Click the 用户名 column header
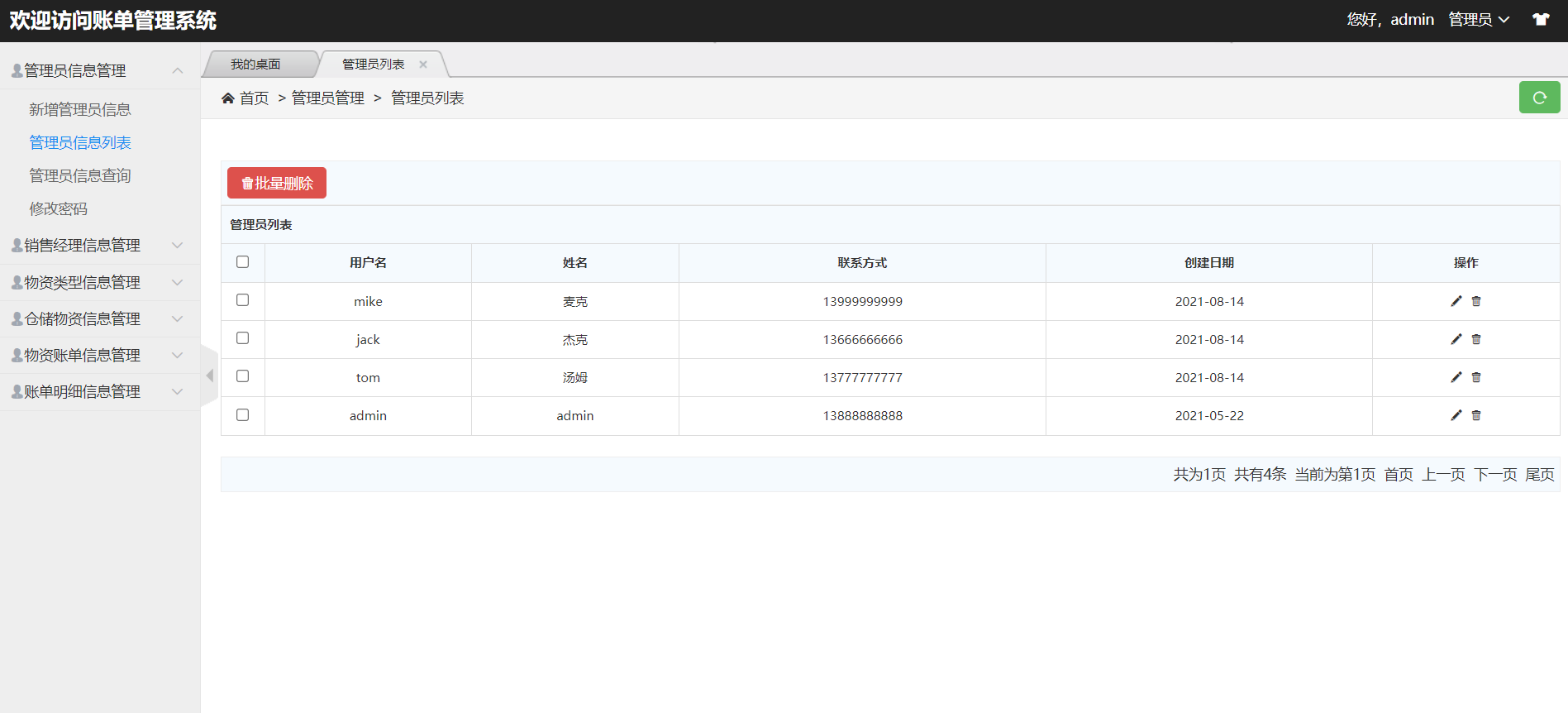Screen dimensions: 1568x713 pyautogui.click(x=368, y=262)
